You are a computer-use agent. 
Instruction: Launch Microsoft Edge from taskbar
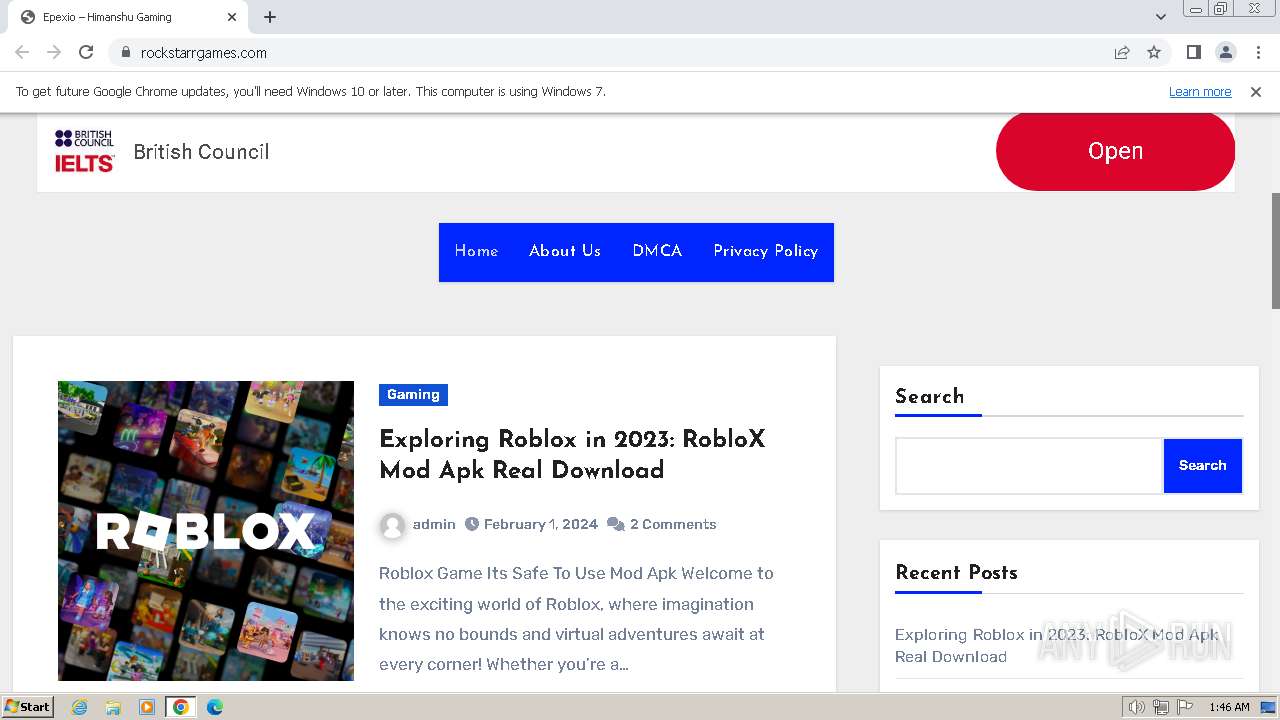[x=215, y=707]
